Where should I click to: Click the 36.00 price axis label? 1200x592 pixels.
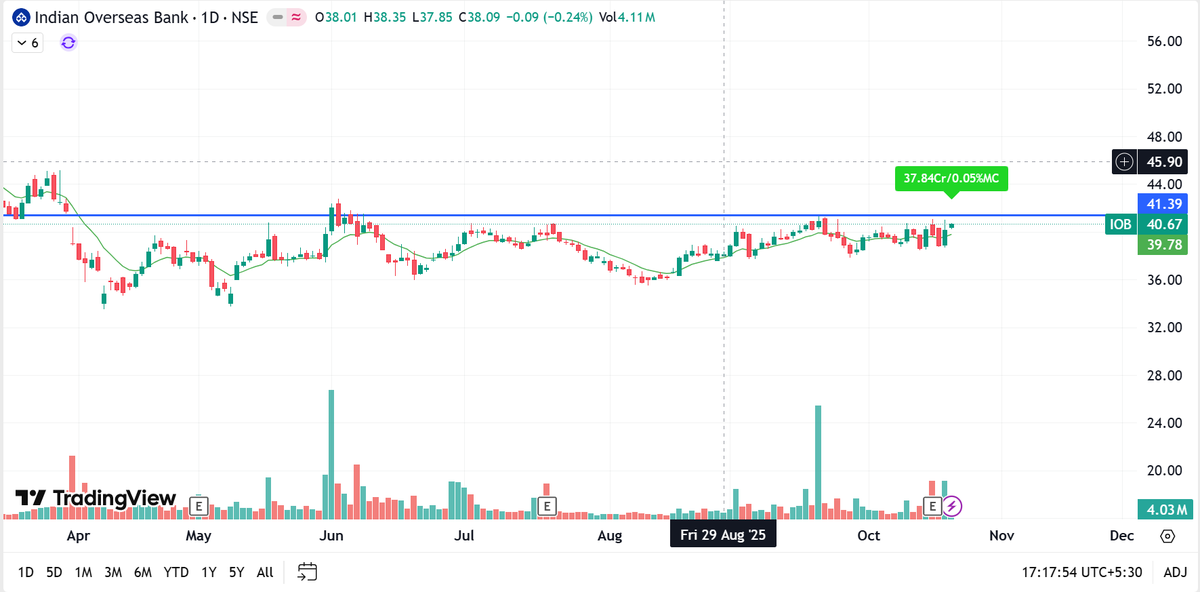point(1166,280)
